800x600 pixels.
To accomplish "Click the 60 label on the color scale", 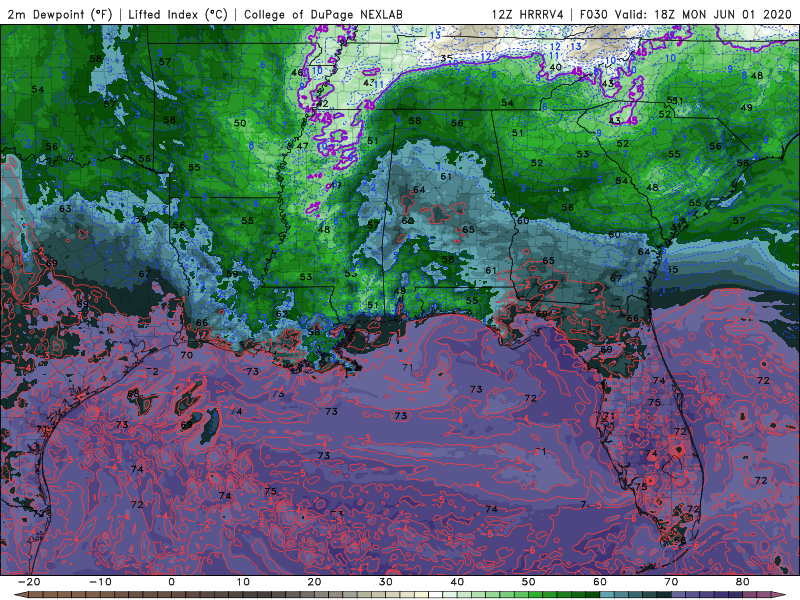I will (600, 582).
